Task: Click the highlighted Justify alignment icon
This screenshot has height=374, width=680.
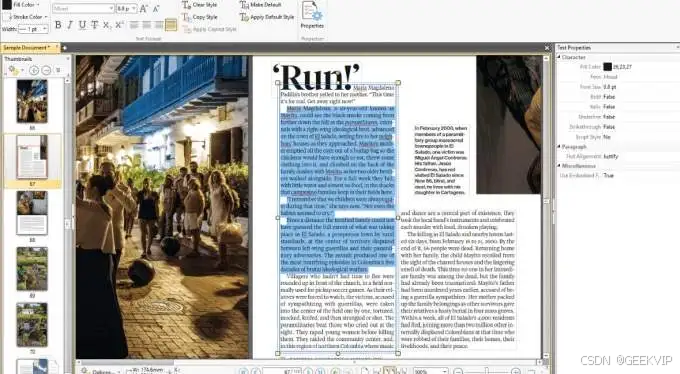Action: (171, 25)
